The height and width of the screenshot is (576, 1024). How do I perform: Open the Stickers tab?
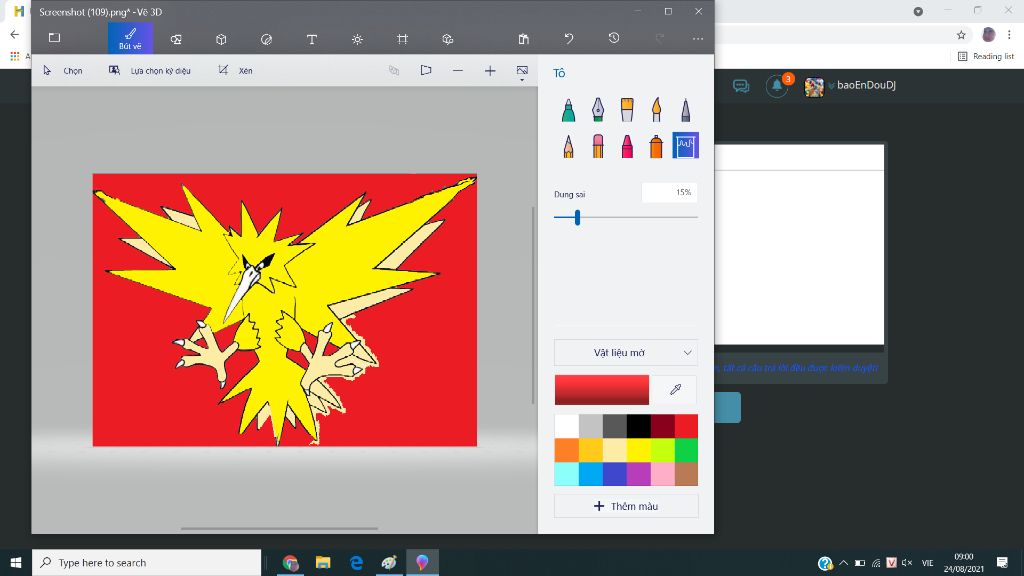266,39
